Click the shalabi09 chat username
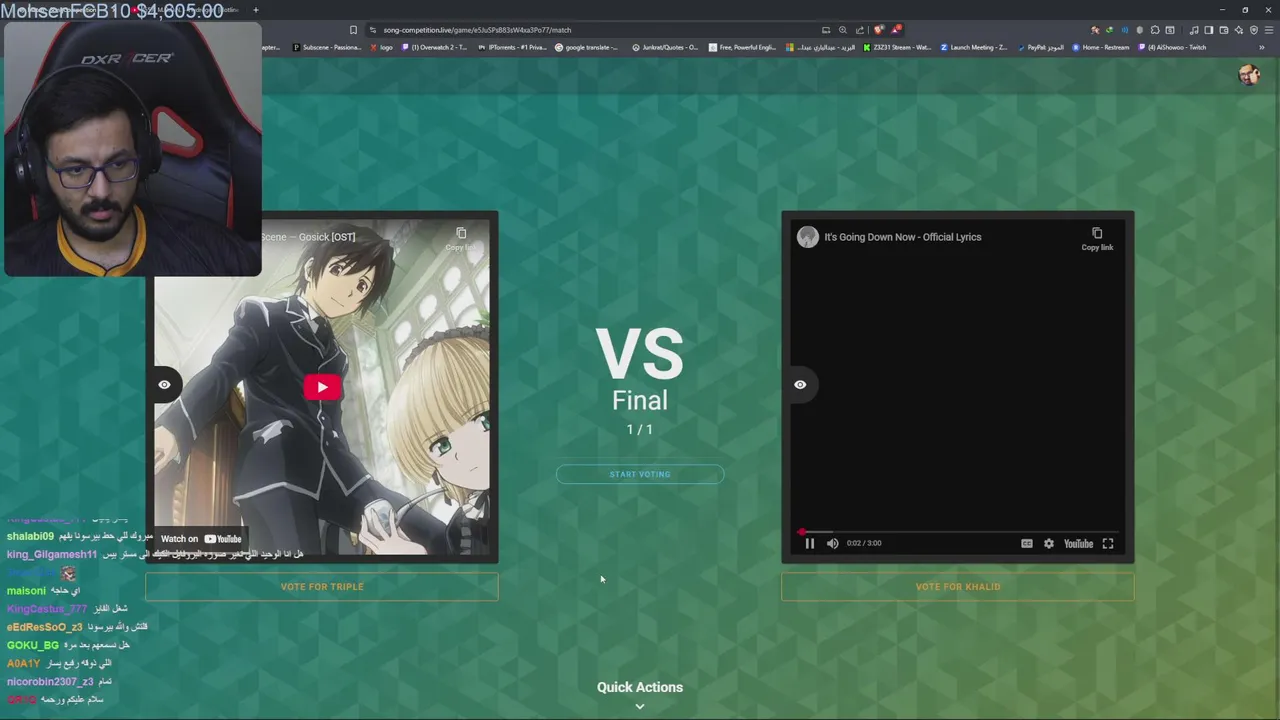 click(30, 537)
